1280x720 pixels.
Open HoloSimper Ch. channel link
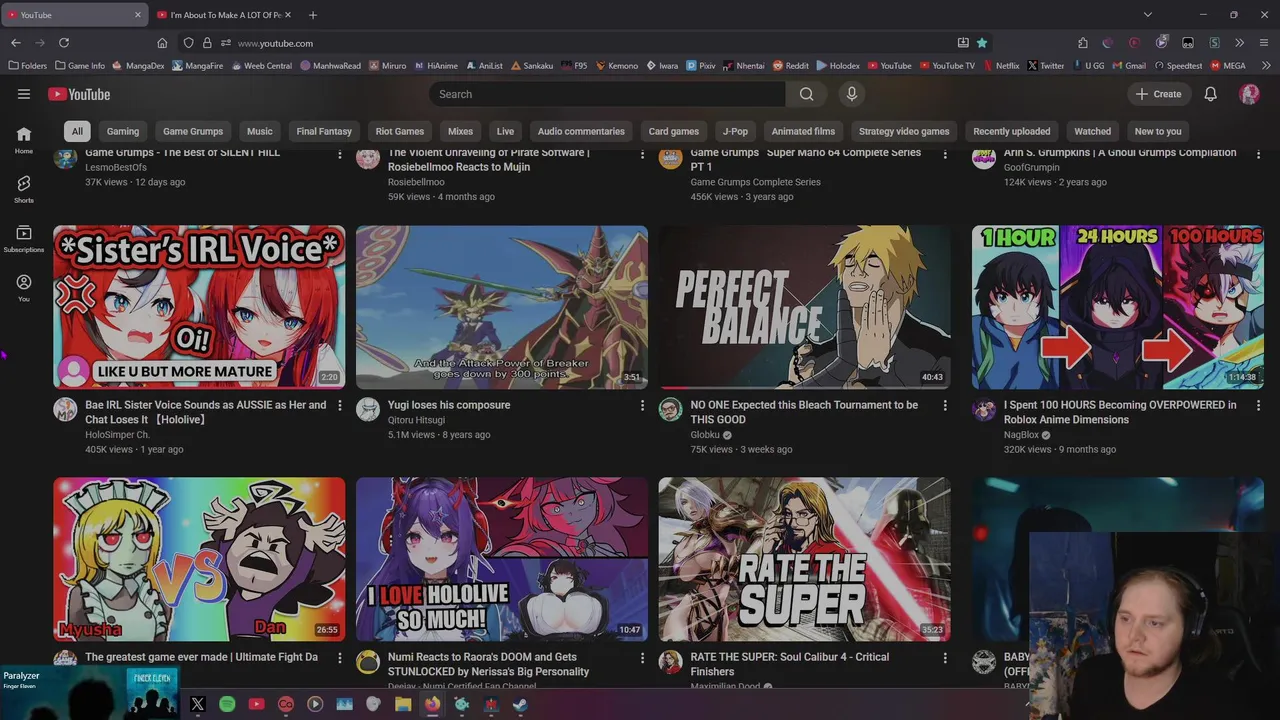[x=117, y=435]
